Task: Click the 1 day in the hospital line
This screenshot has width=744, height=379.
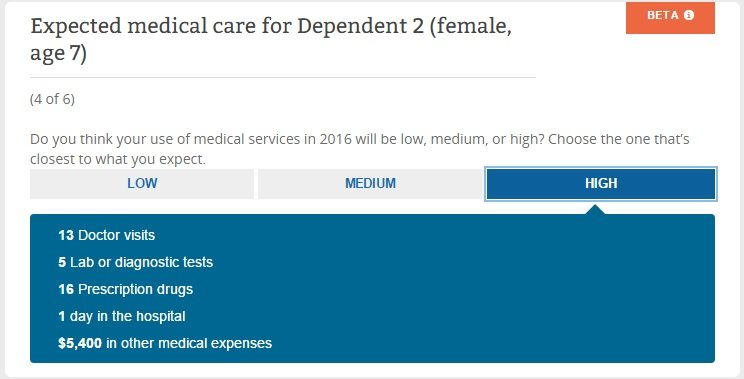Action: pos(122,316)
